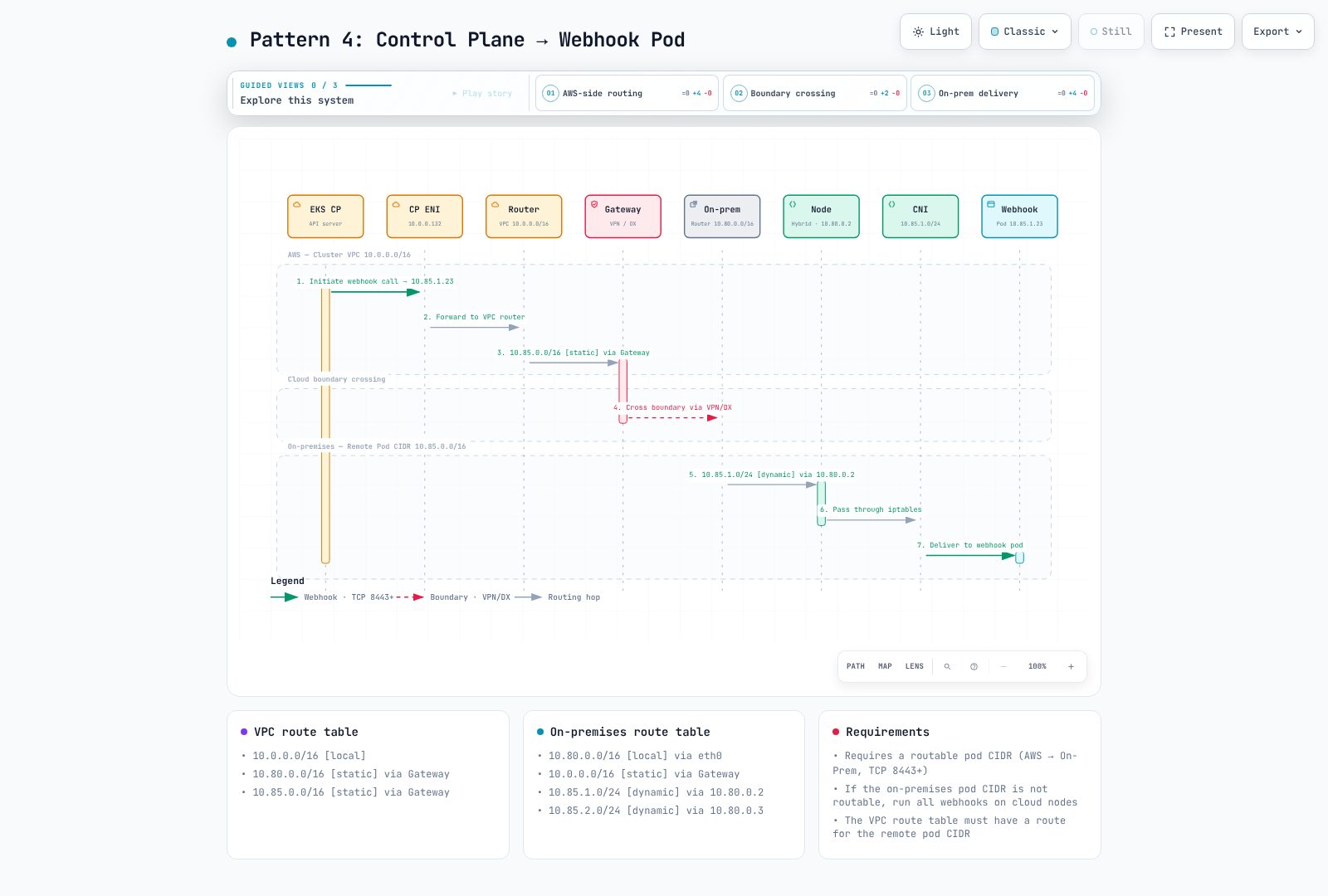Screen dimensions: 1328x896
Task: Switch to MAP view mode
Action: coord(885,666)
